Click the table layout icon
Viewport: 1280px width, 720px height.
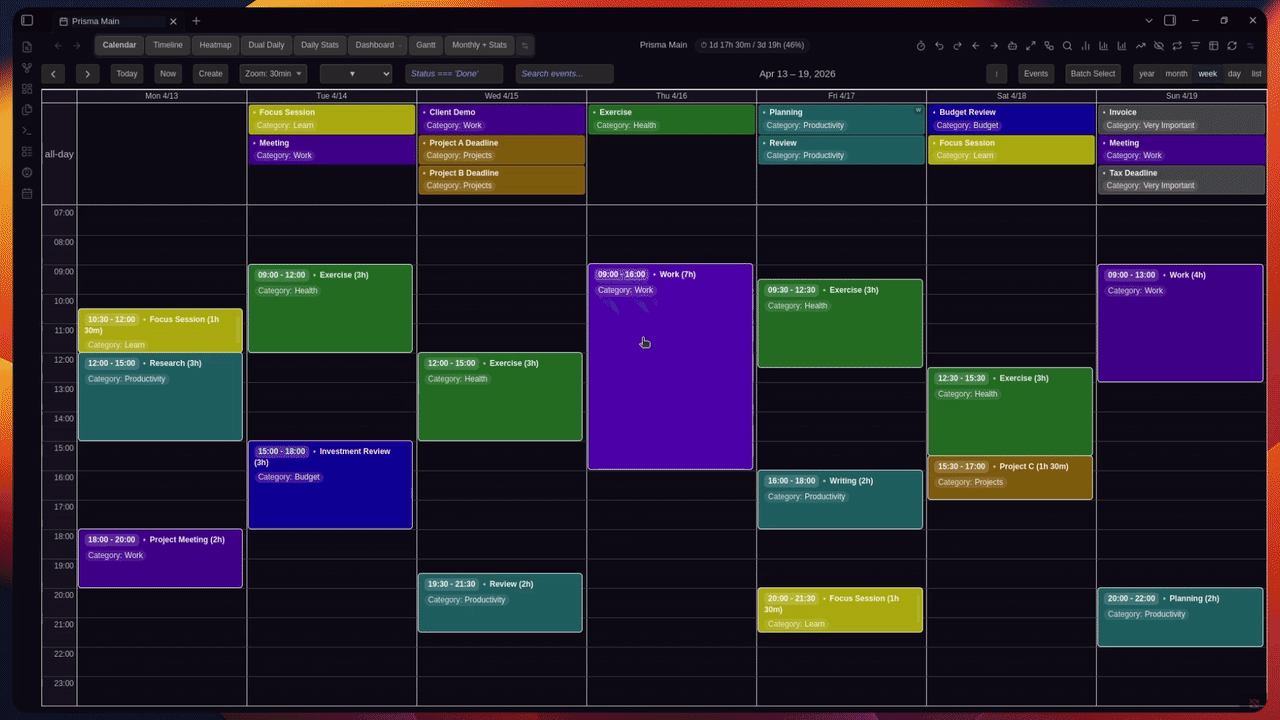point(1213,46)
